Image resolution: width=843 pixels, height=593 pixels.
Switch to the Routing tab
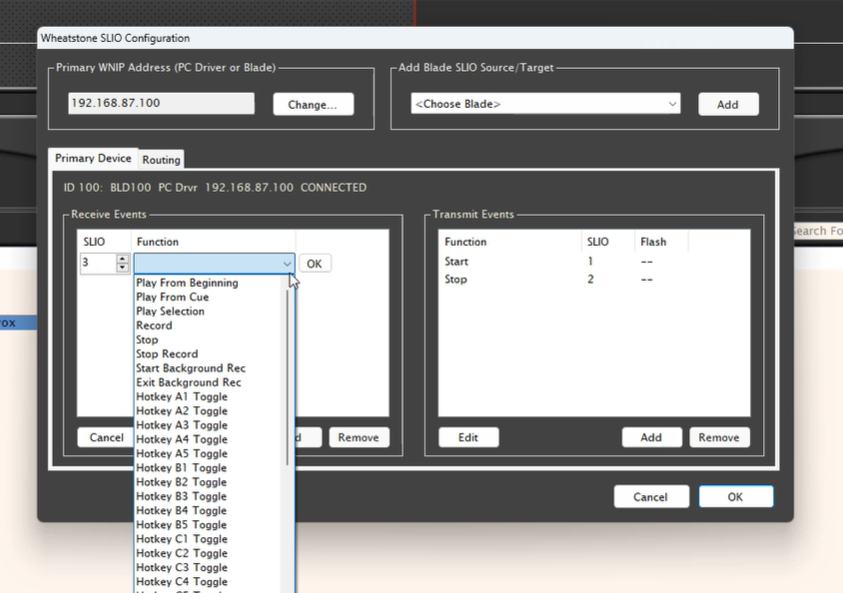pyautogui.click(x=161, y=160)
